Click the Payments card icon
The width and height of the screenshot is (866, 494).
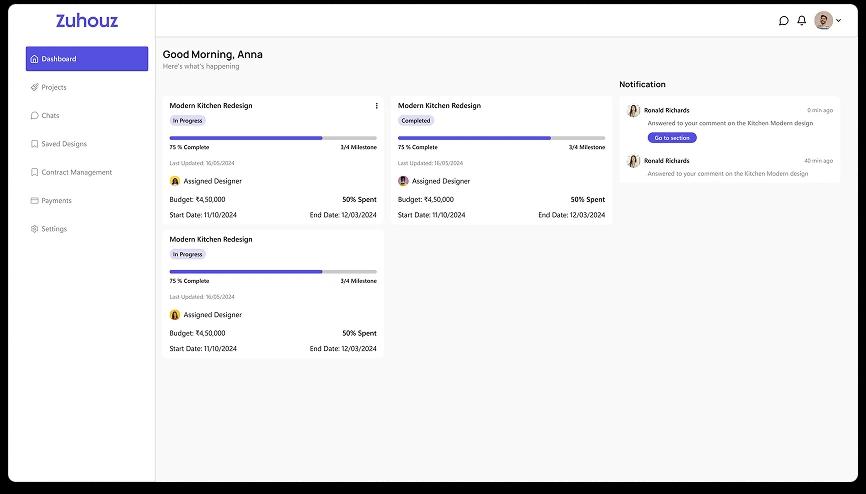coord(35,201)
